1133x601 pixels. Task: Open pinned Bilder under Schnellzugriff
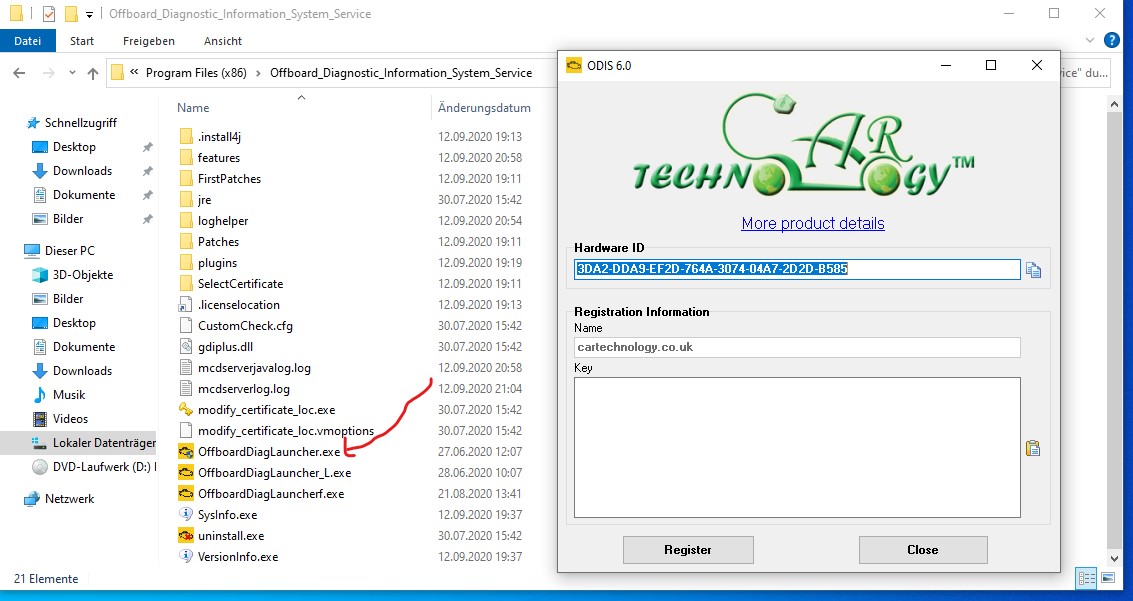tap(68, 218)
